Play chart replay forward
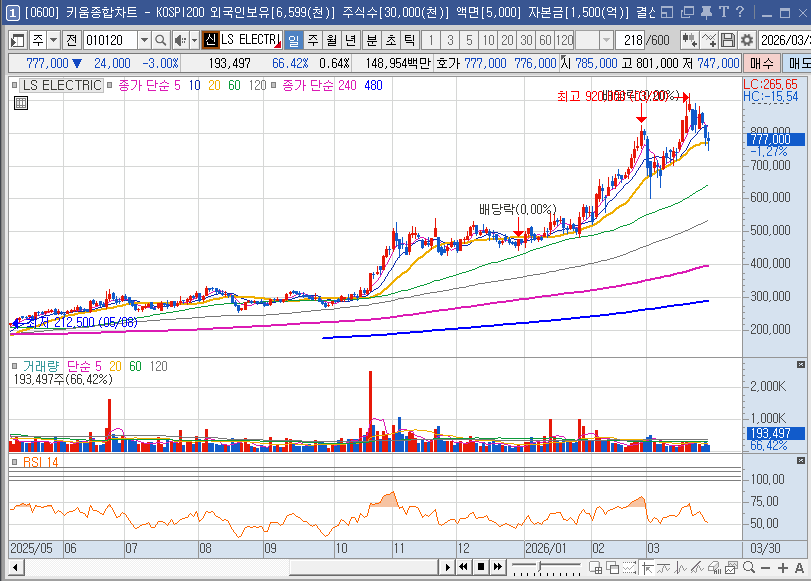Viewport: 811px width, 581px height. (447, 567)
